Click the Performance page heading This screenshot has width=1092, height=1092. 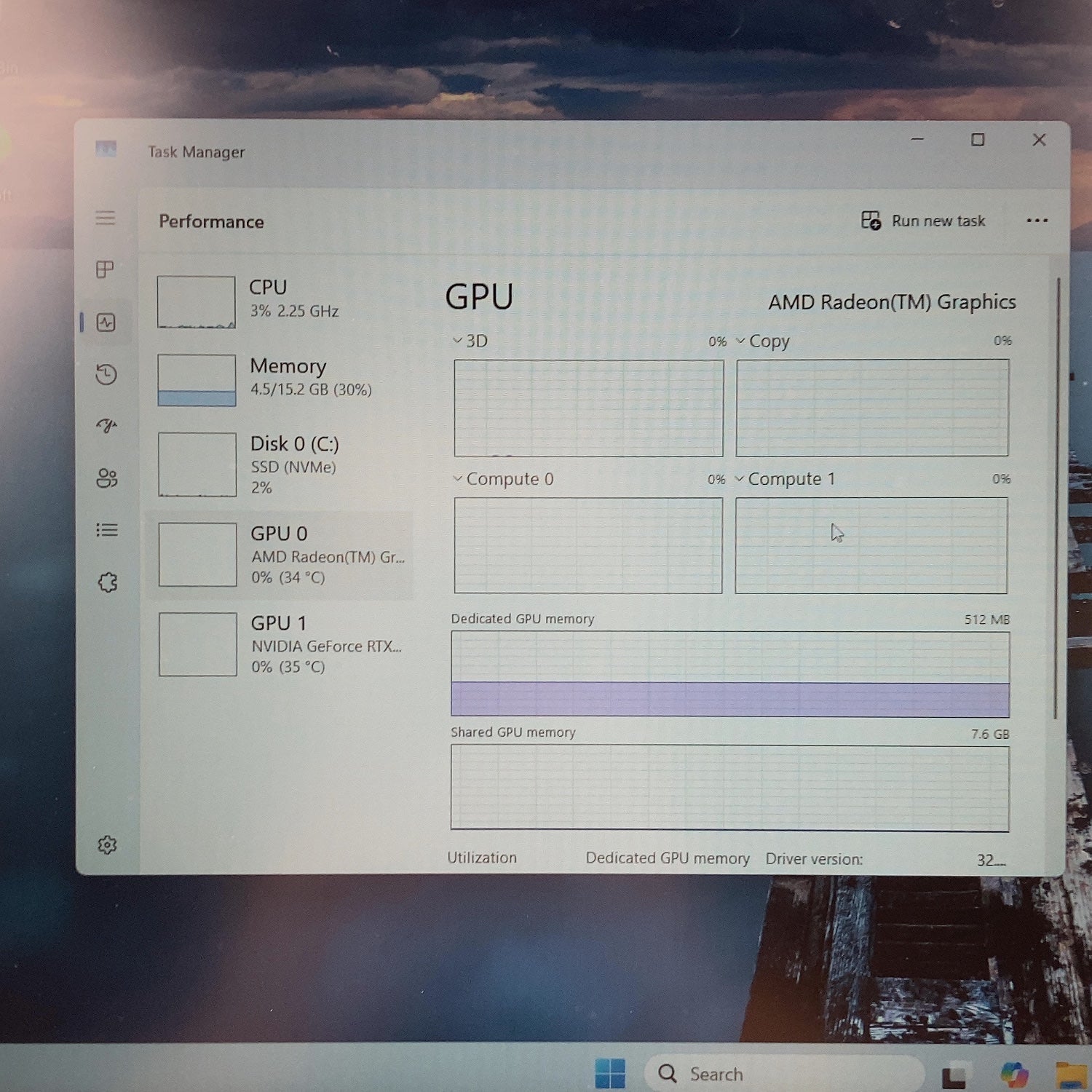211,221
